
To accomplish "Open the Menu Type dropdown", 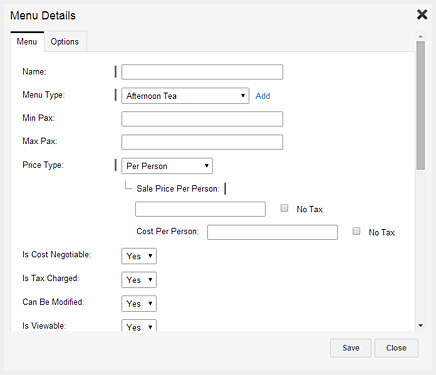I will 185,96.
